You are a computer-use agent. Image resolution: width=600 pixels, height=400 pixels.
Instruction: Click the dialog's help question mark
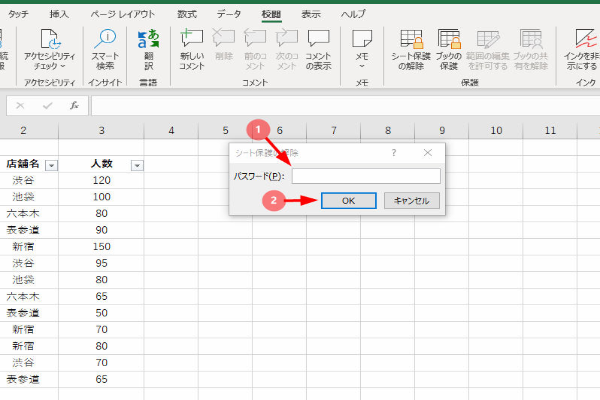tap(393, 153)
